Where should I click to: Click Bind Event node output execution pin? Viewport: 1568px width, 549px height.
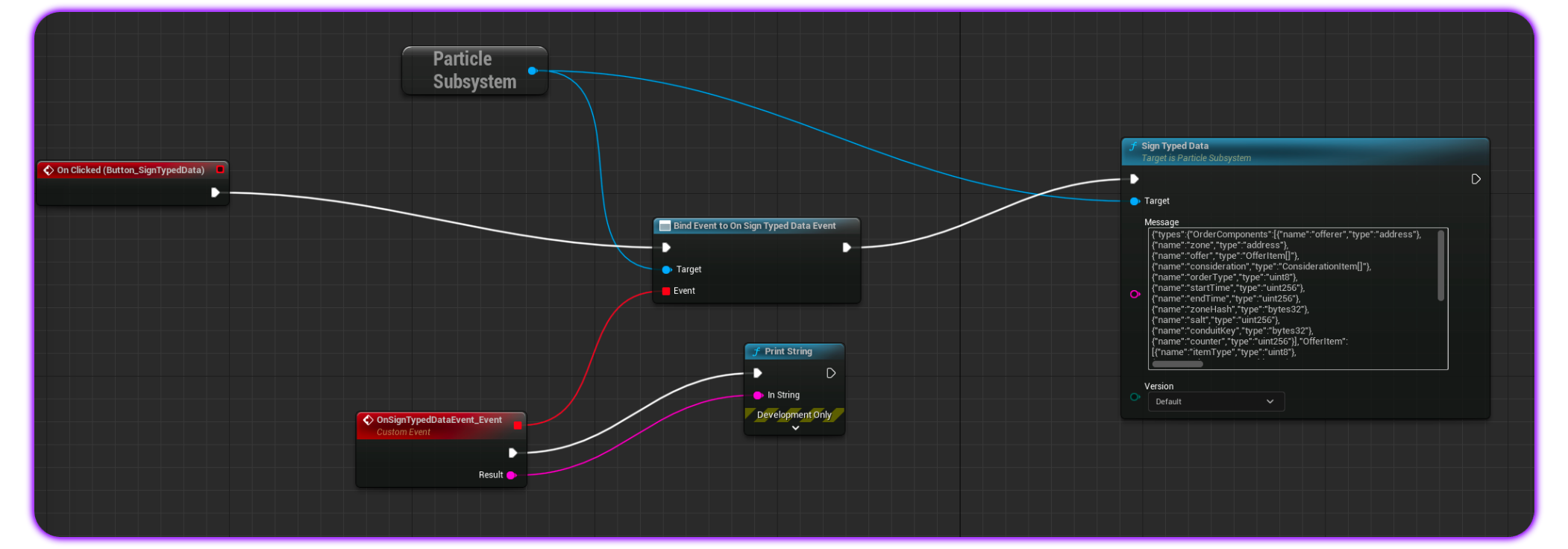847,248
